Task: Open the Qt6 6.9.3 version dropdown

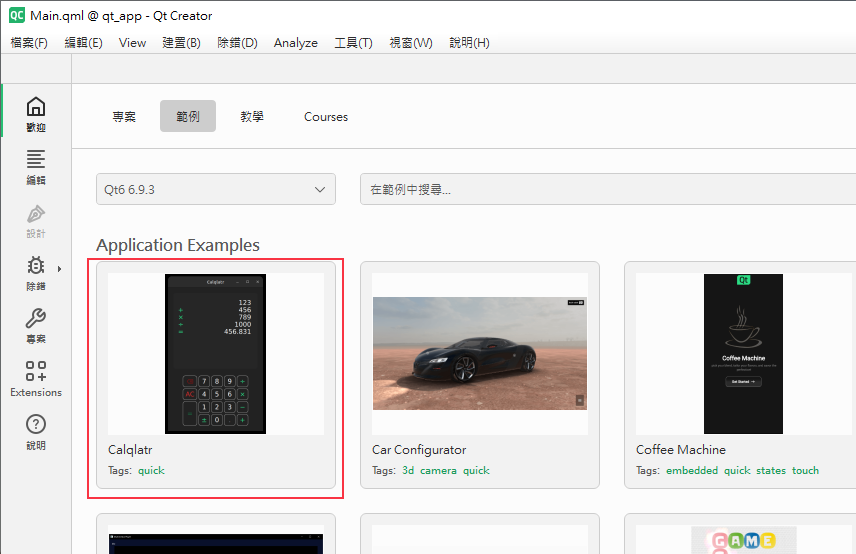Action: point(216,189)
